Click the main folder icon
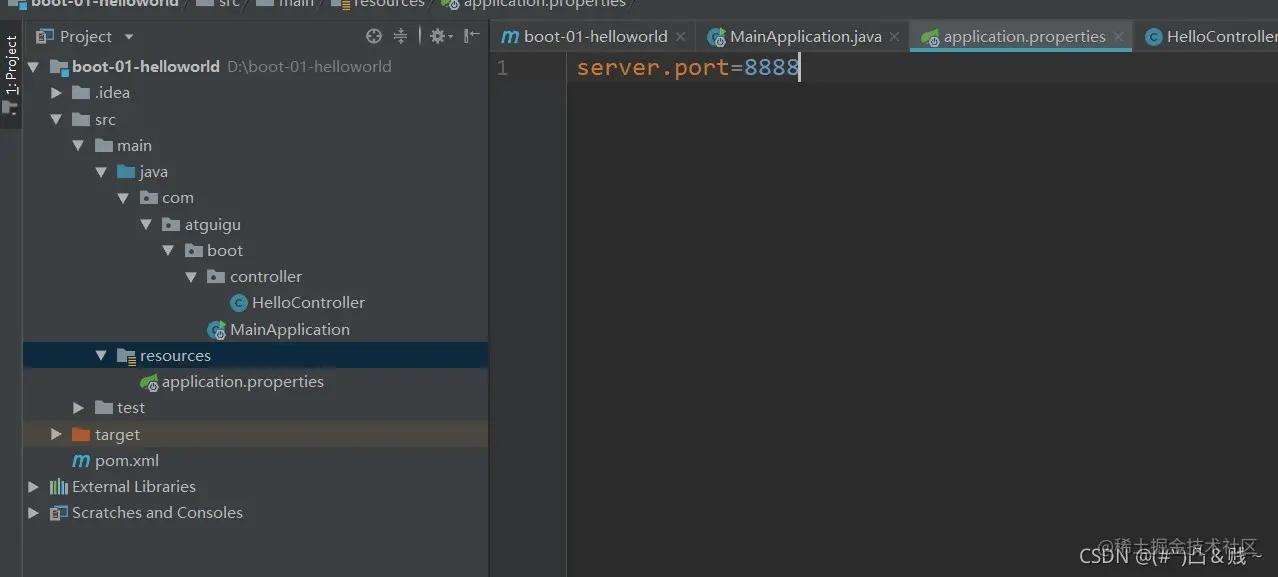The width and height of the screenshot is (1278, 577). [x=104, y=146]
